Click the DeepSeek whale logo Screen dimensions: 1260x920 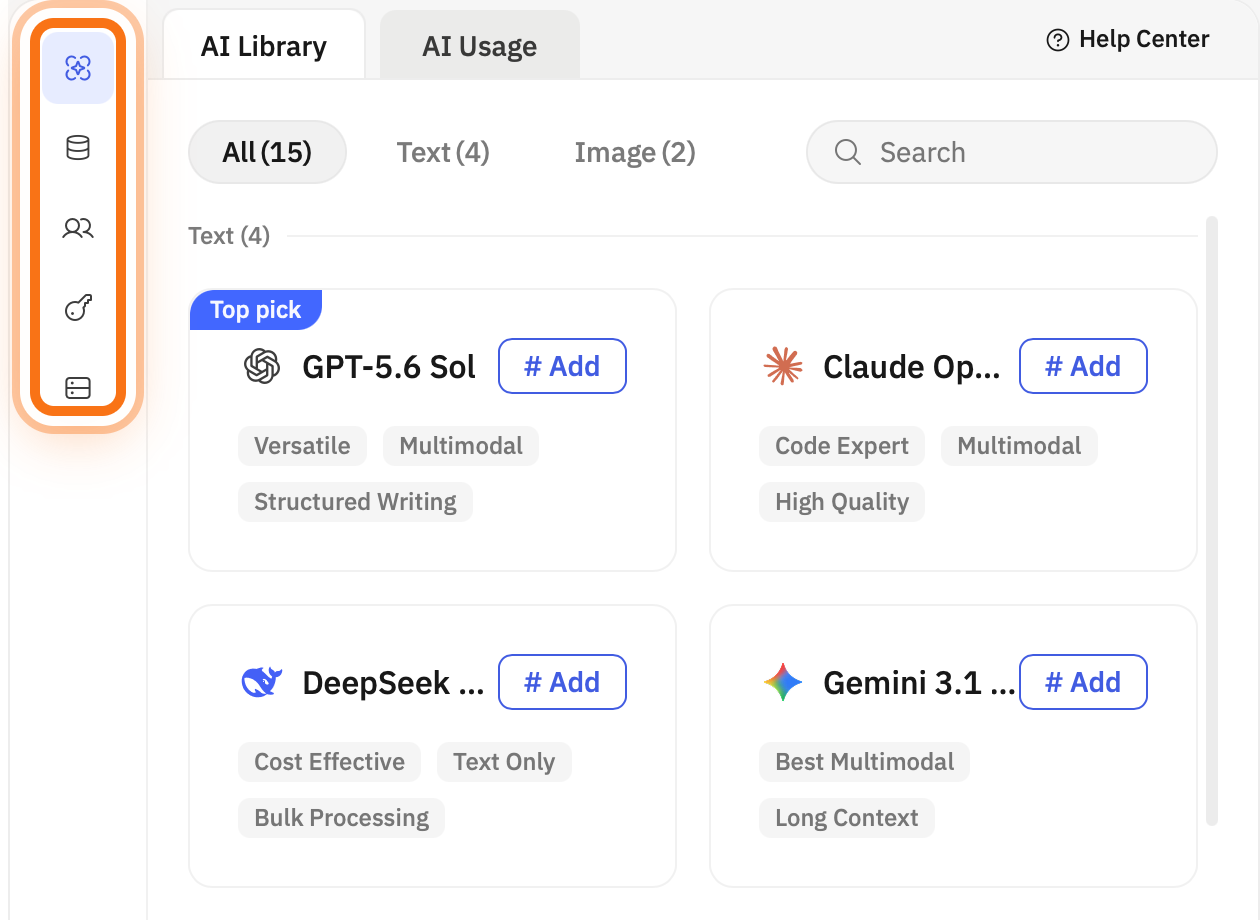(x=262, y=682)
